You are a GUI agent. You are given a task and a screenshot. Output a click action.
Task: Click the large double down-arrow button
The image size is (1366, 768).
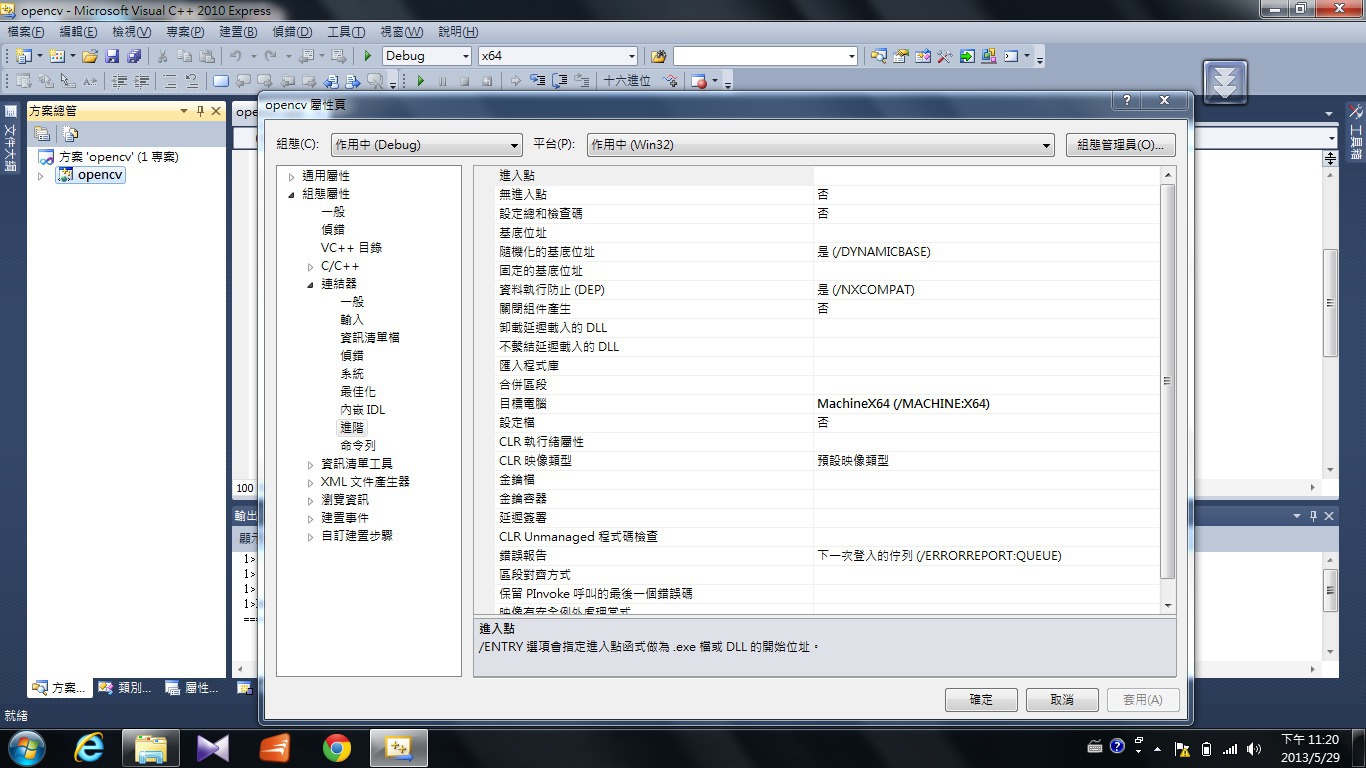(1225, 81)
